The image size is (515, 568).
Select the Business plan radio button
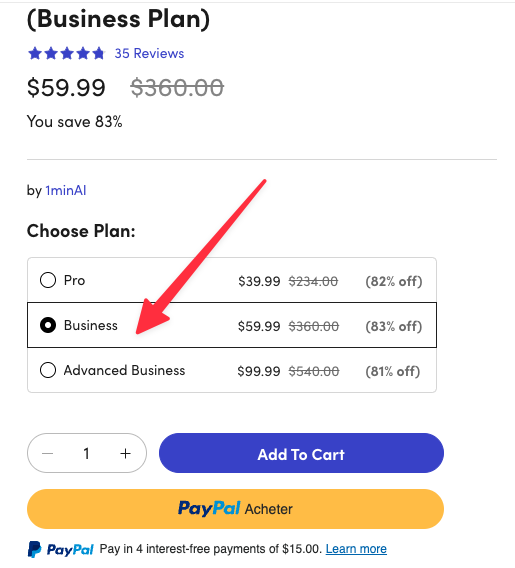48,325
